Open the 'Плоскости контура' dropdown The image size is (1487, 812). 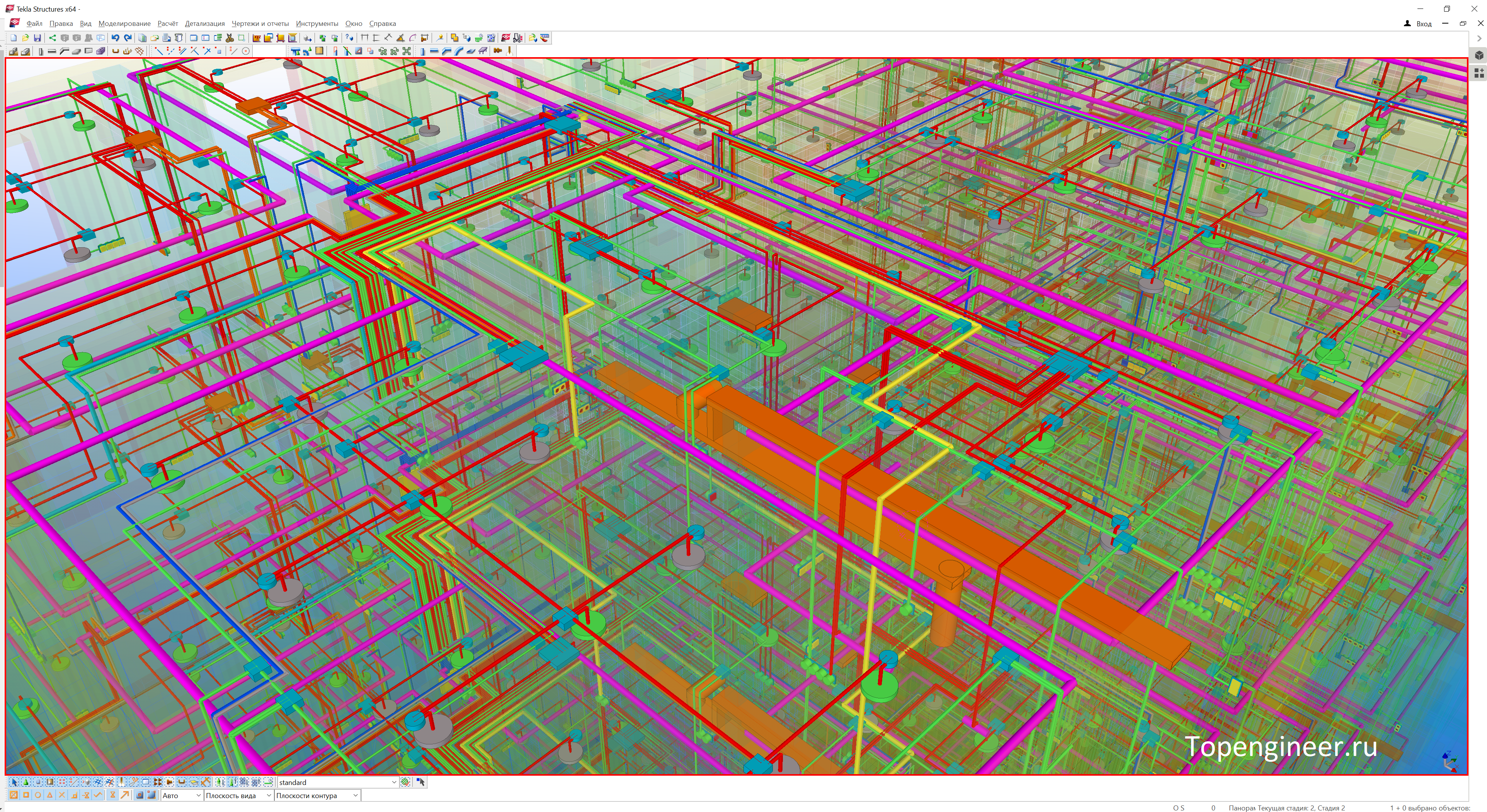(355, 796)
